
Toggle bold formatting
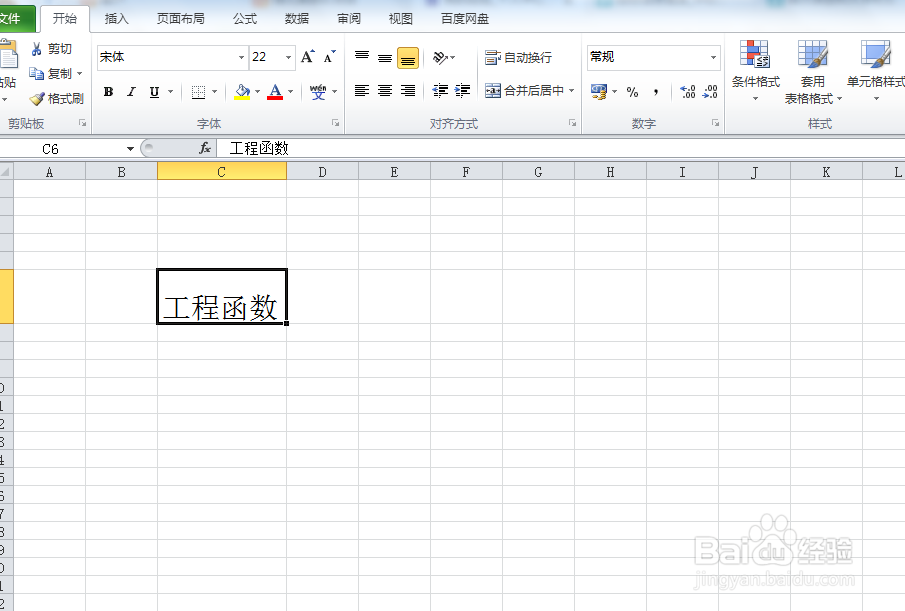[x=108, y=92]
